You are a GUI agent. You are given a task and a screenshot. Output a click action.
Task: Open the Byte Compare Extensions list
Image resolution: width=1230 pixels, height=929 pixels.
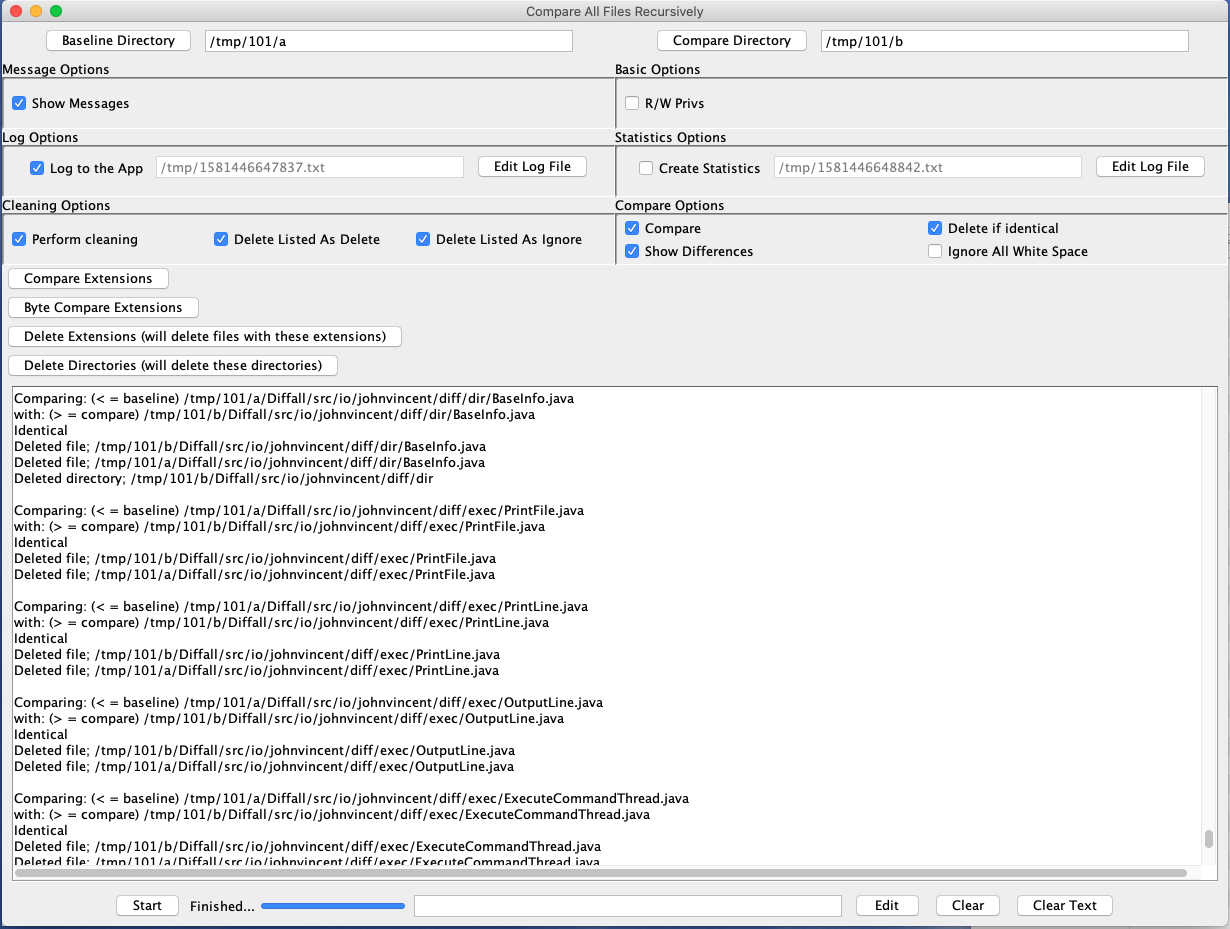pyautogui.click(x=103, y=308)
